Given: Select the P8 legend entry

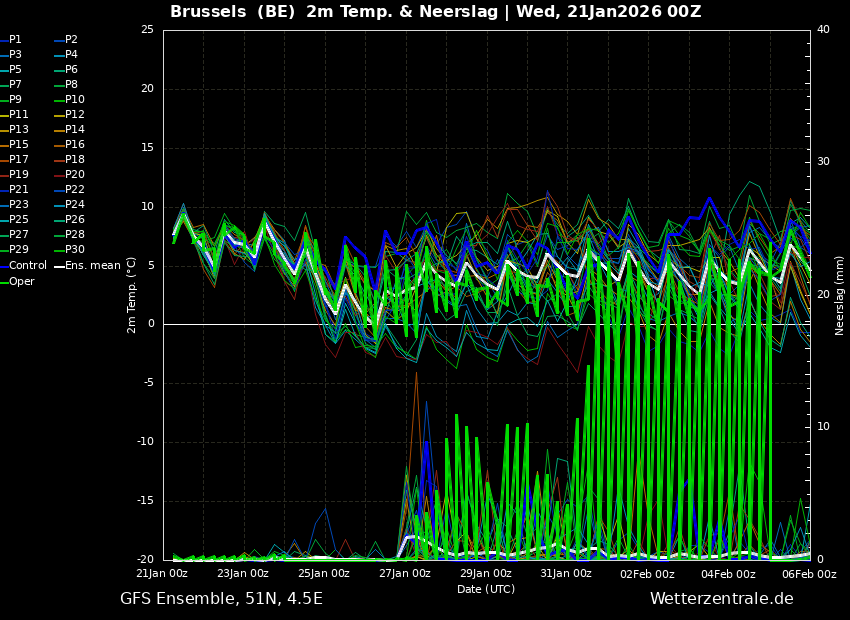Looking at the screenshot, I should 71,85.
